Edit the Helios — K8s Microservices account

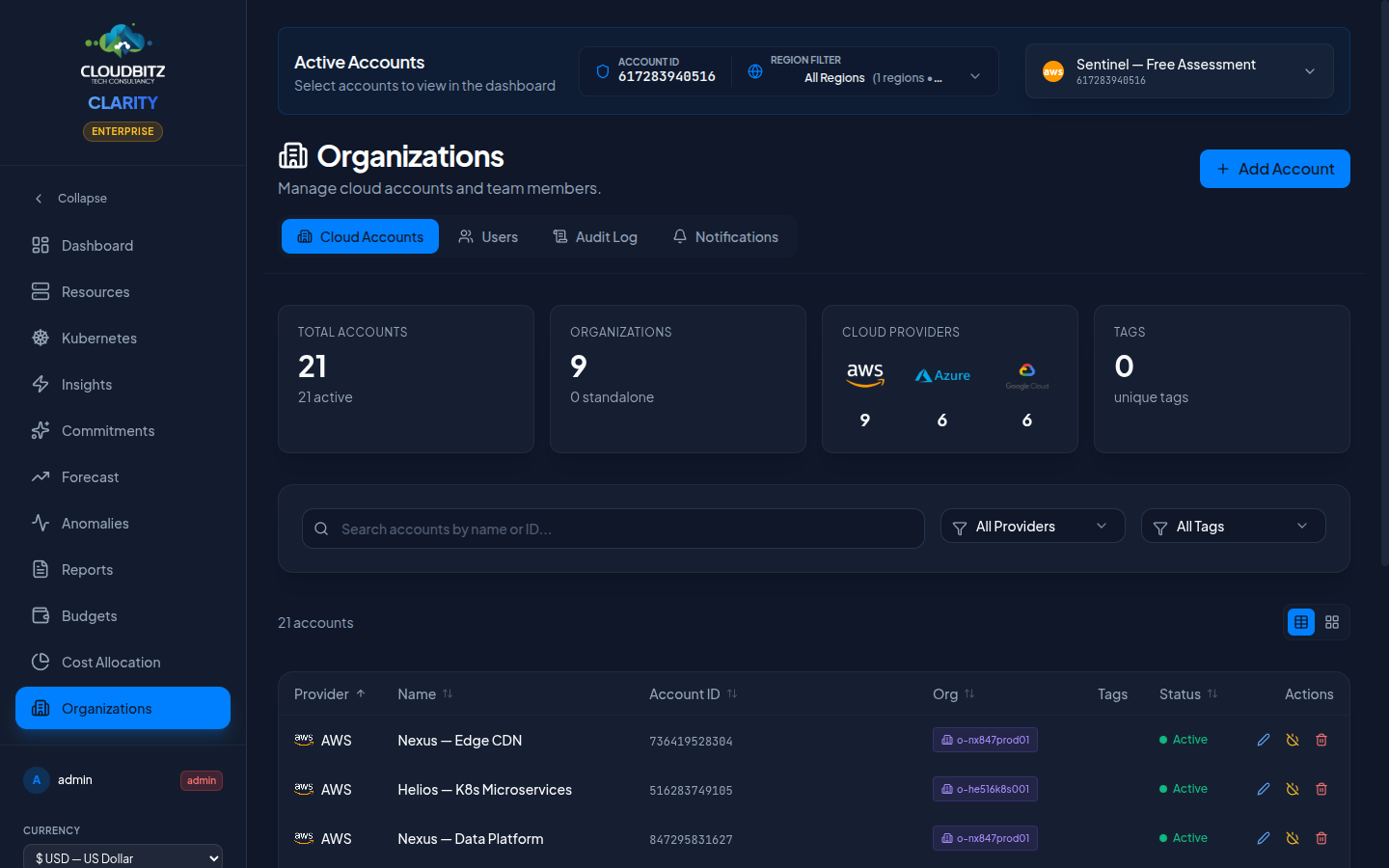click(1264, 789)
